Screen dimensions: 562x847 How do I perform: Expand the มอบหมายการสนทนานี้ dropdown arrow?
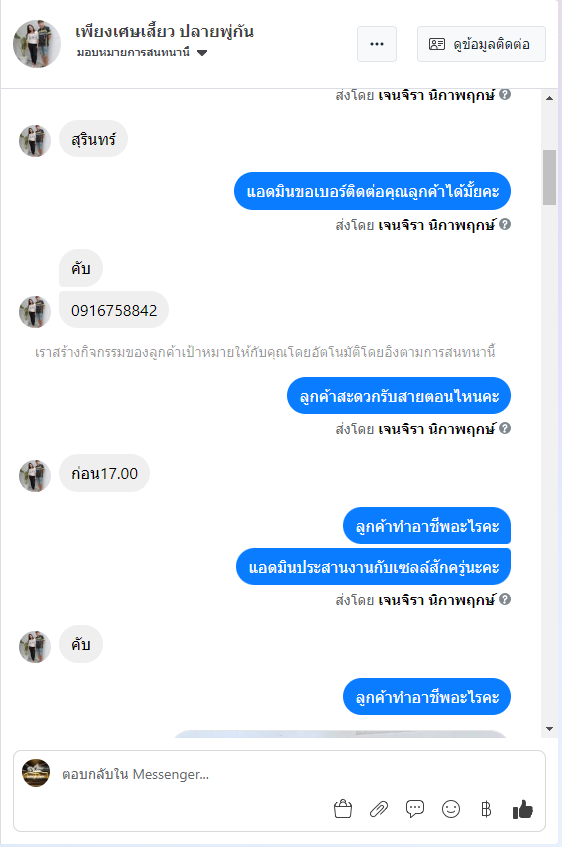point(202,52)
